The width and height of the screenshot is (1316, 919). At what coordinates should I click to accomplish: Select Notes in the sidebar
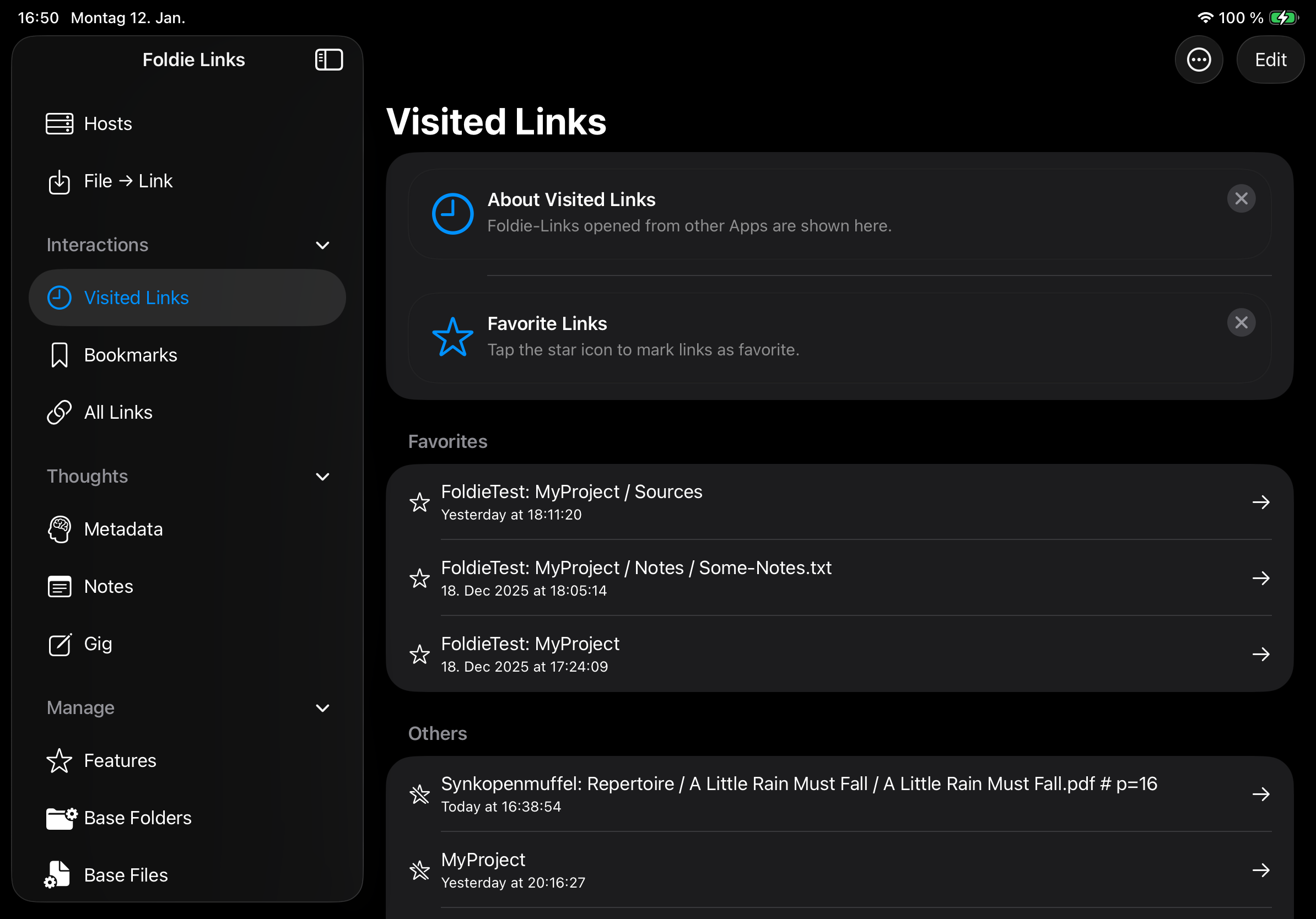point(109,587)
